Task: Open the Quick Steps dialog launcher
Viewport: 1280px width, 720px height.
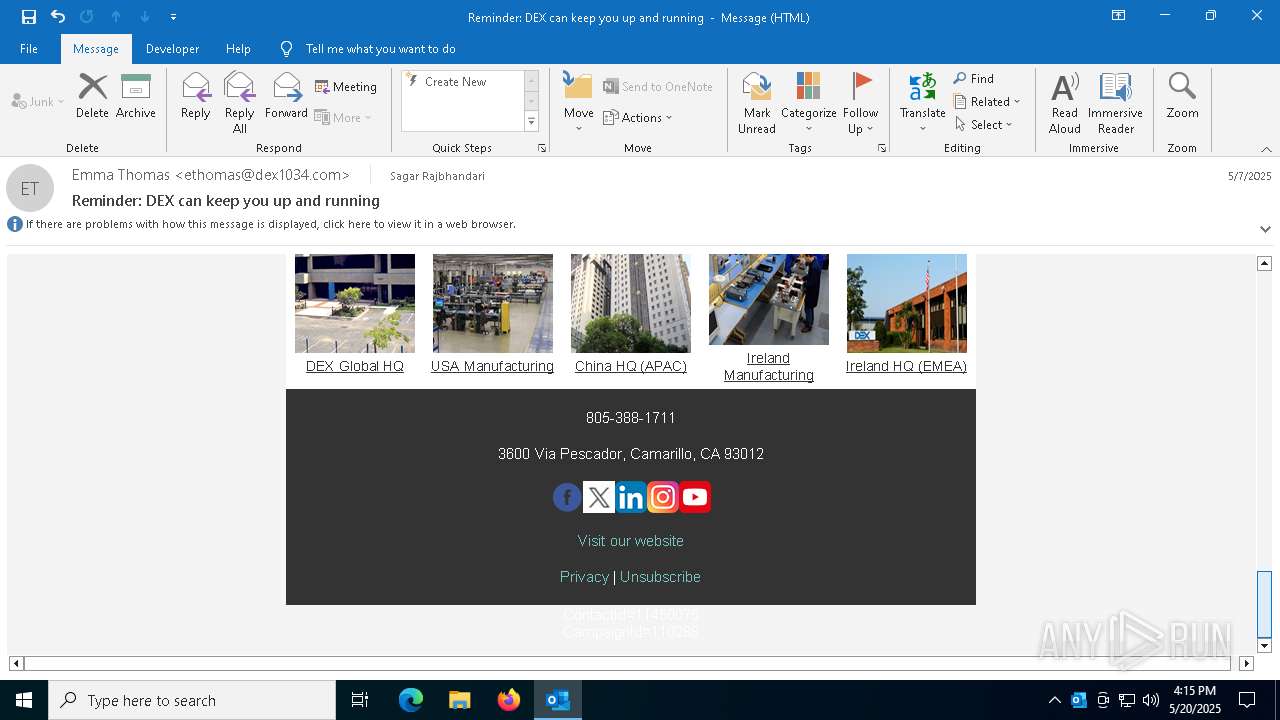Action: pyautogui.click(x=542, y=148)
